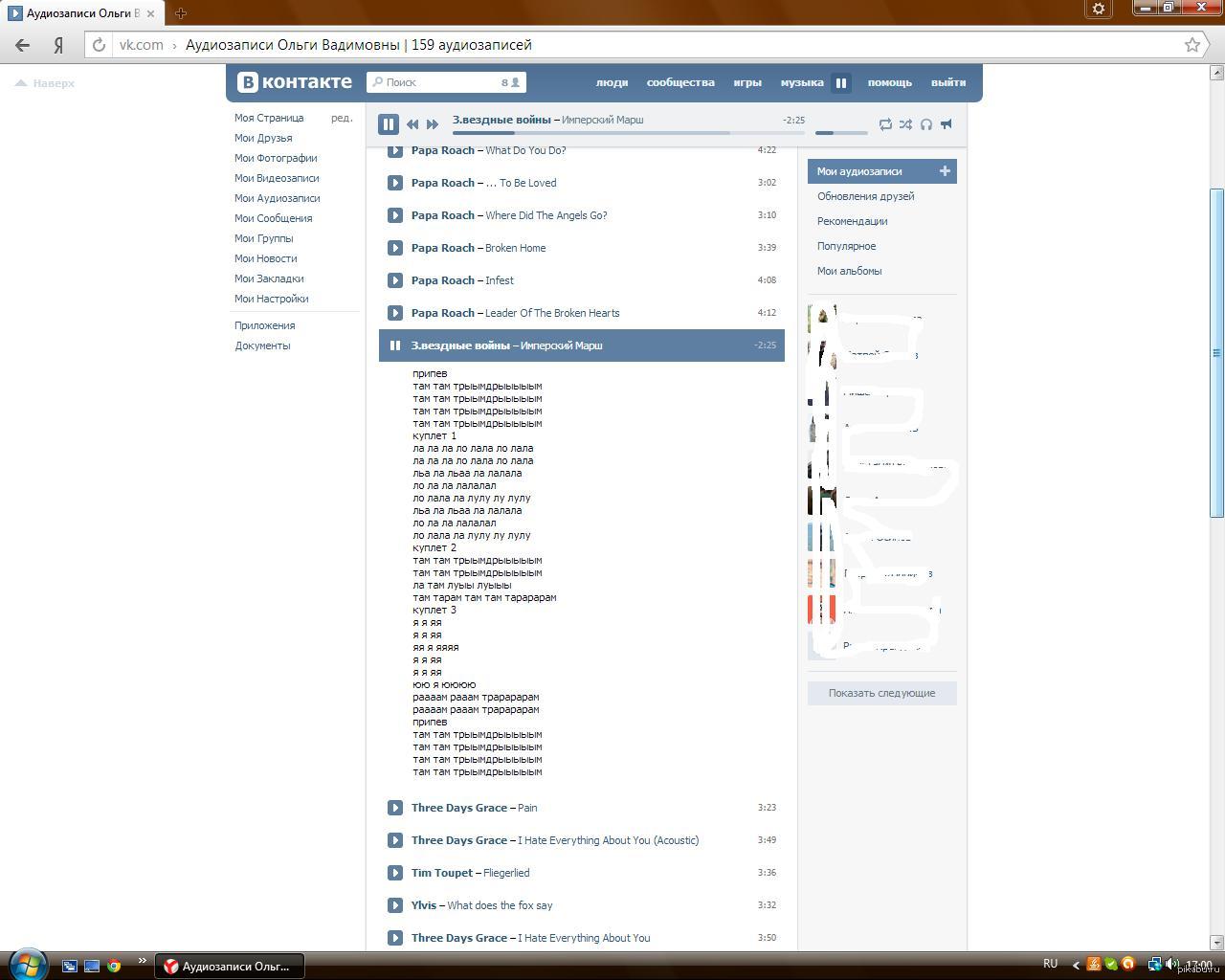This screenshot has width=1225, height=980.
Task: Play Three Days Grace – Pain
Action: (395, 808)
